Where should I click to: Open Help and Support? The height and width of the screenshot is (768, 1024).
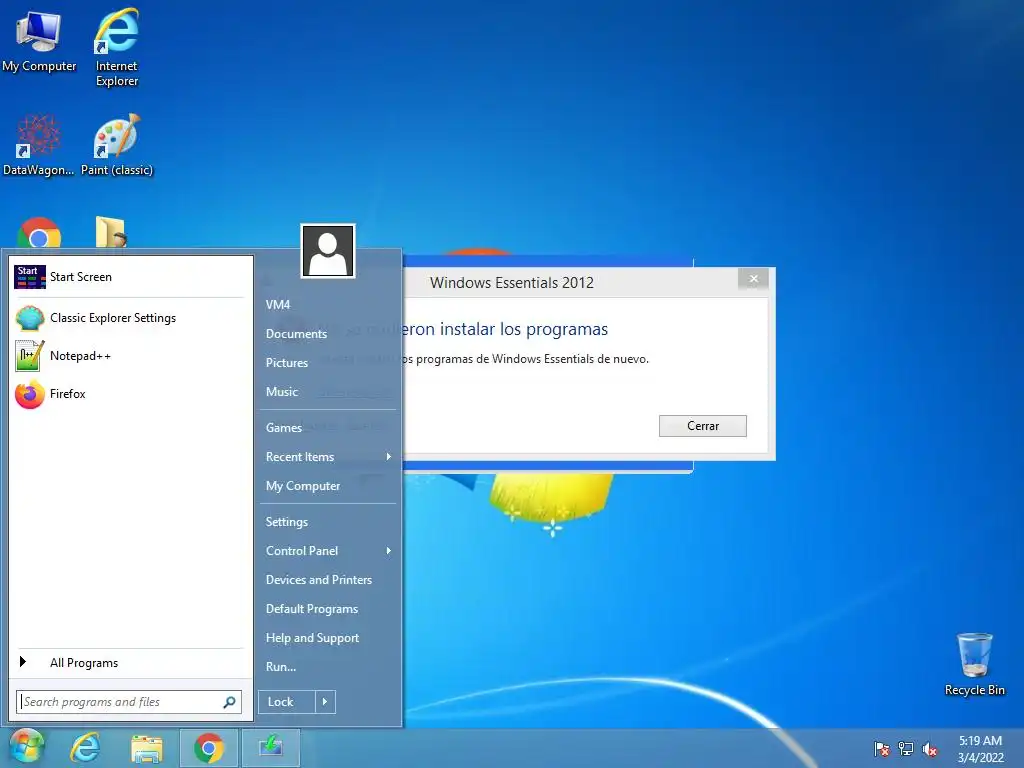pos(312,638)
